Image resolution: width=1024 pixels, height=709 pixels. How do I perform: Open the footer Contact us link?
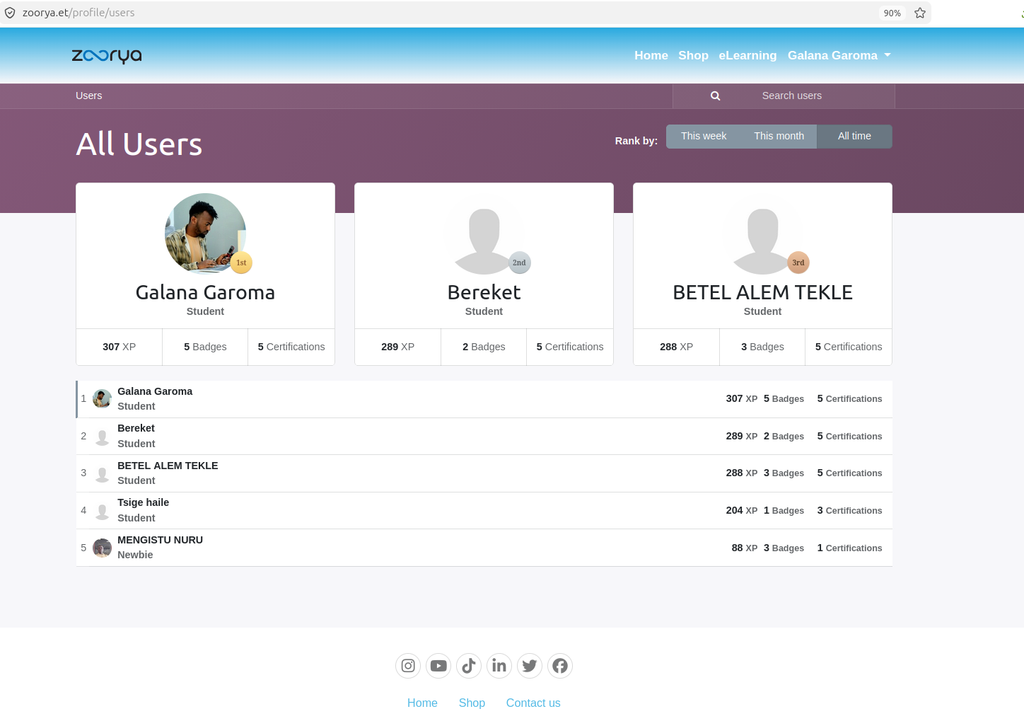(x=533, y=702)
